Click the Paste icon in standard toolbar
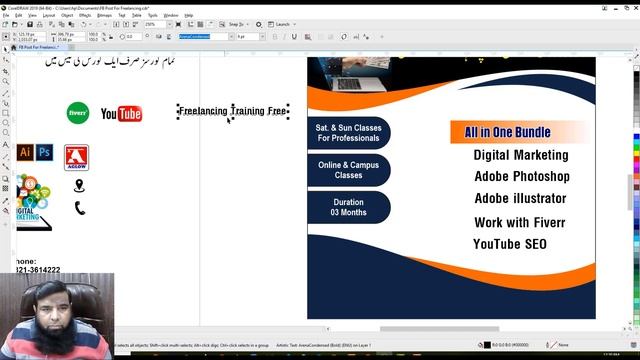Screen dimensions: 640x360 [71, 24]
